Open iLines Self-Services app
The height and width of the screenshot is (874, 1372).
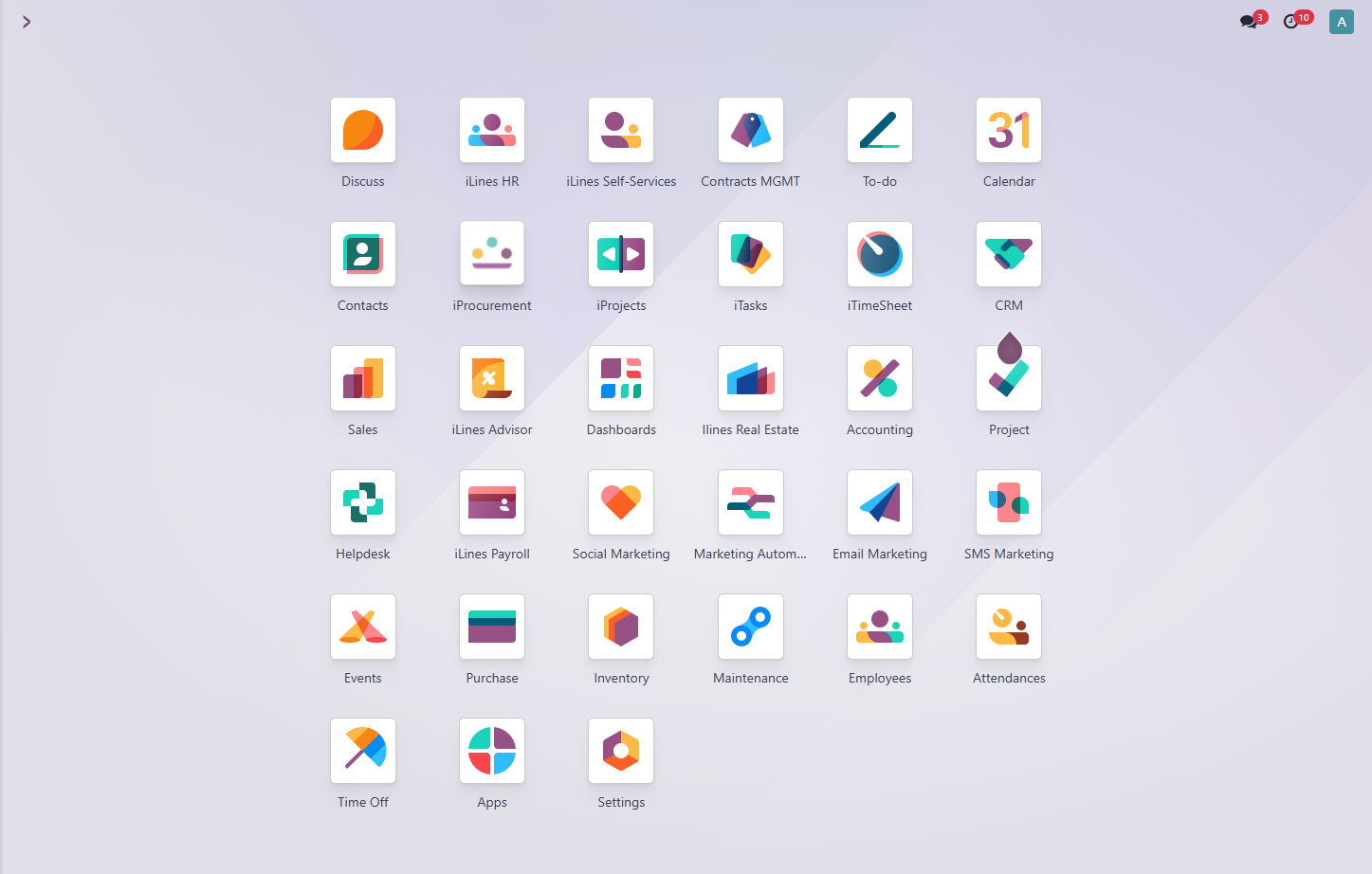pos(621,130)
